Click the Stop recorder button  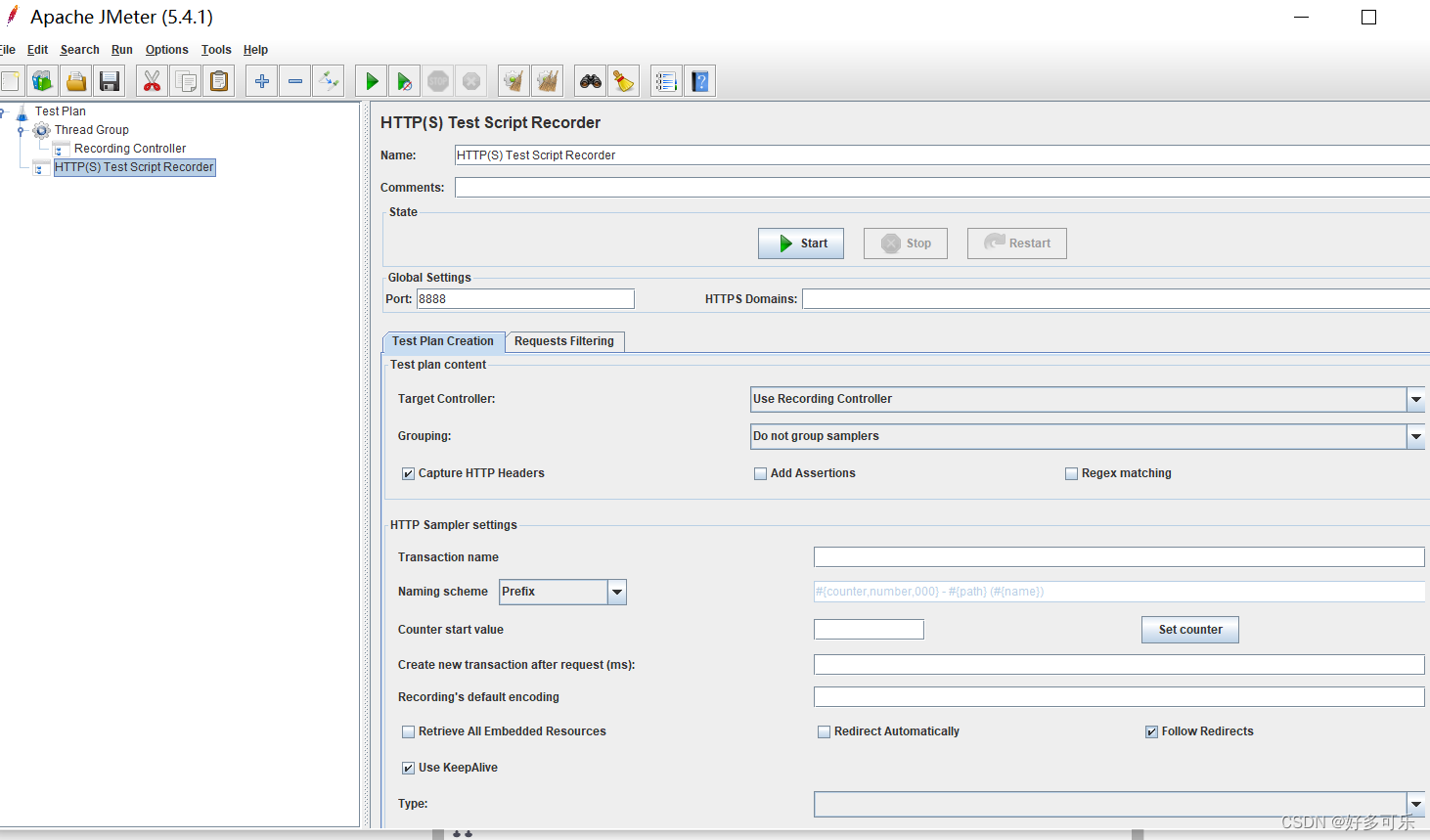coord(906,243)
